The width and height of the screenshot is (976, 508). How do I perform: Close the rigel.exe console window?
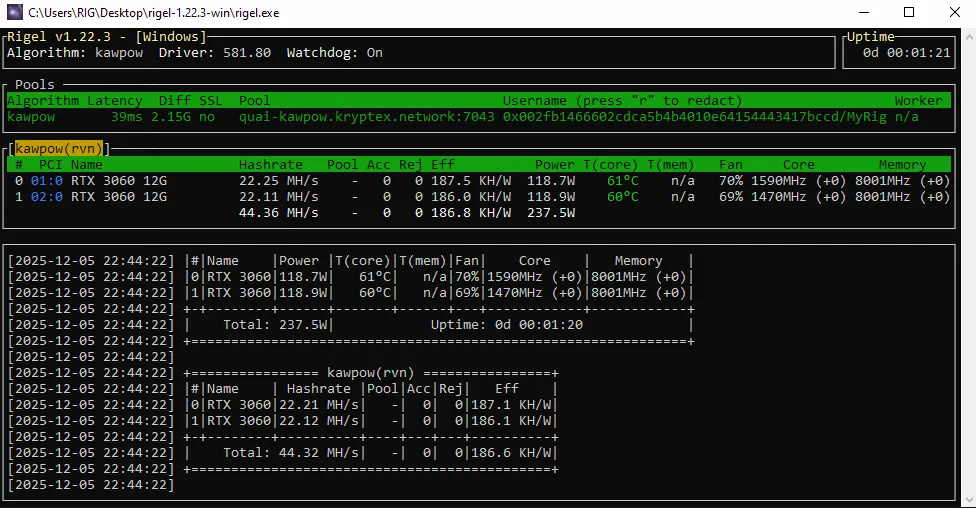(x=953, y=13)
